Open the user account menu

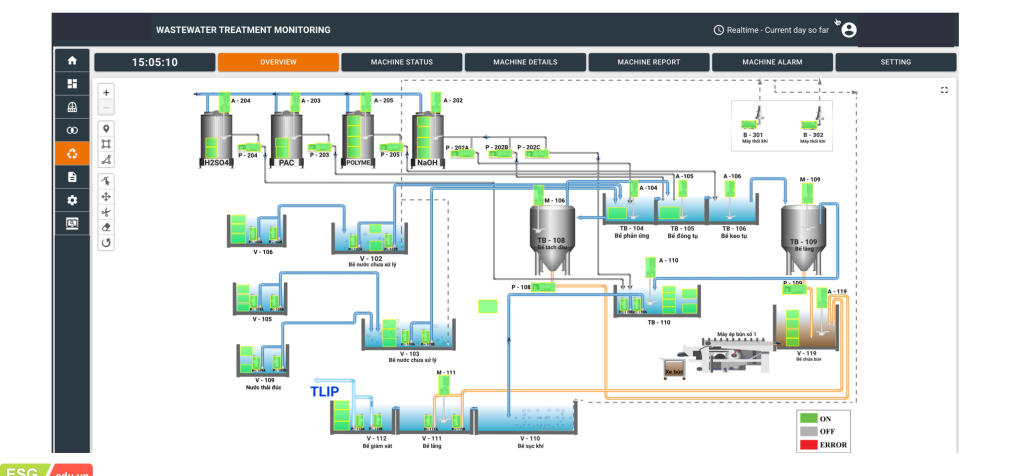pyautogui.click(x=849, y=30)
